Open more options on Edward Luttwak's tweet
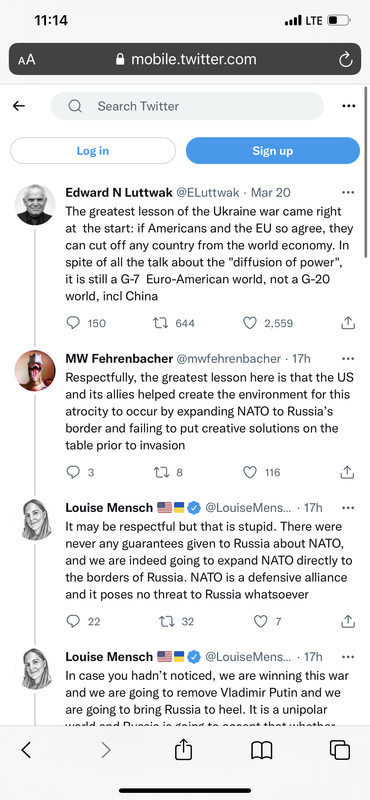 pos(348,192)
